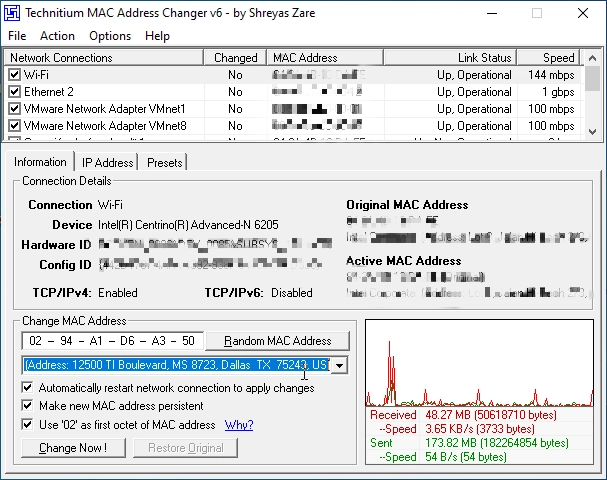Click the 1 gbps speed cell
Screen dimensions: 607x480
point(558,92)
